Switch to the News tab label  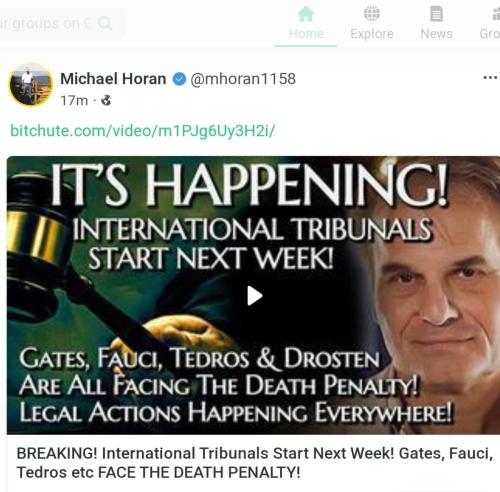(x=436, y=34)
